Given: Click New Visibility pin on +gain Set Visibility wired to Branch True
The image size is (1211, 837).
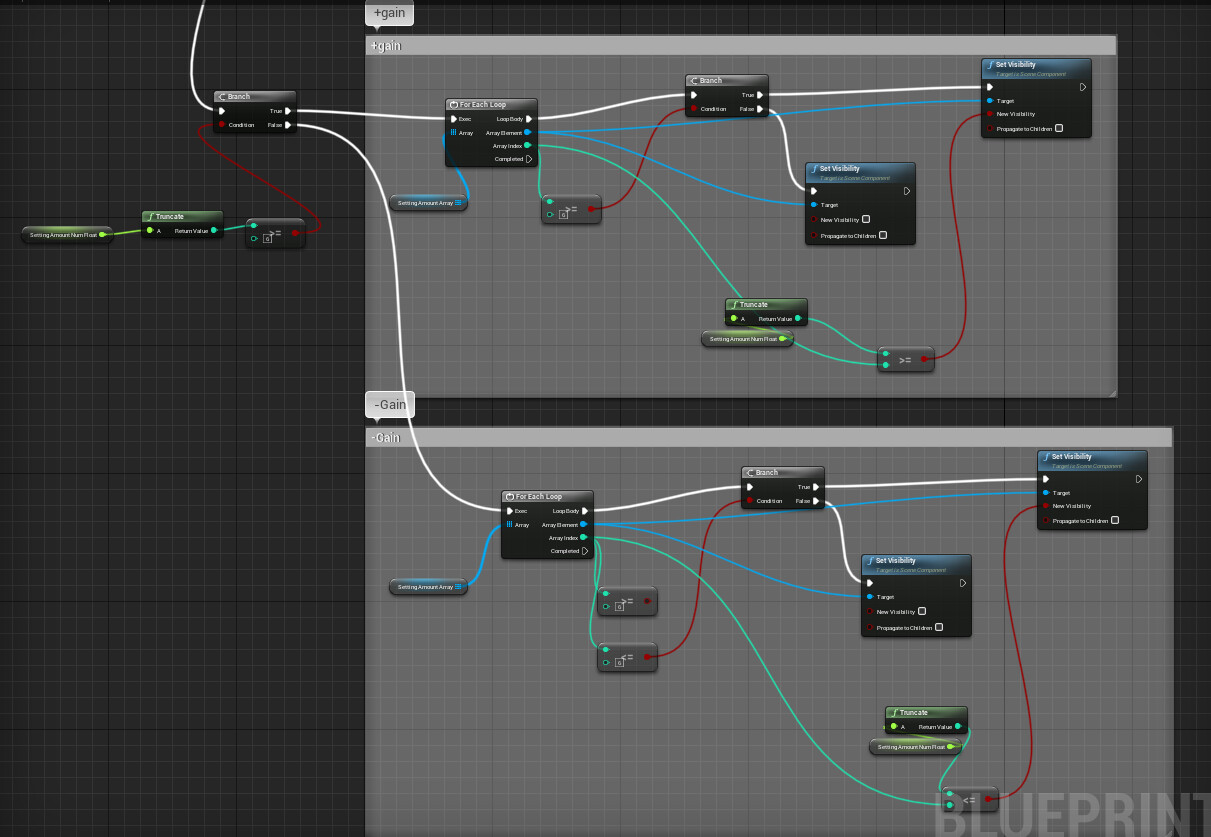Looking at the screenshot, I should pyautogui.click(x=989, y=114).
